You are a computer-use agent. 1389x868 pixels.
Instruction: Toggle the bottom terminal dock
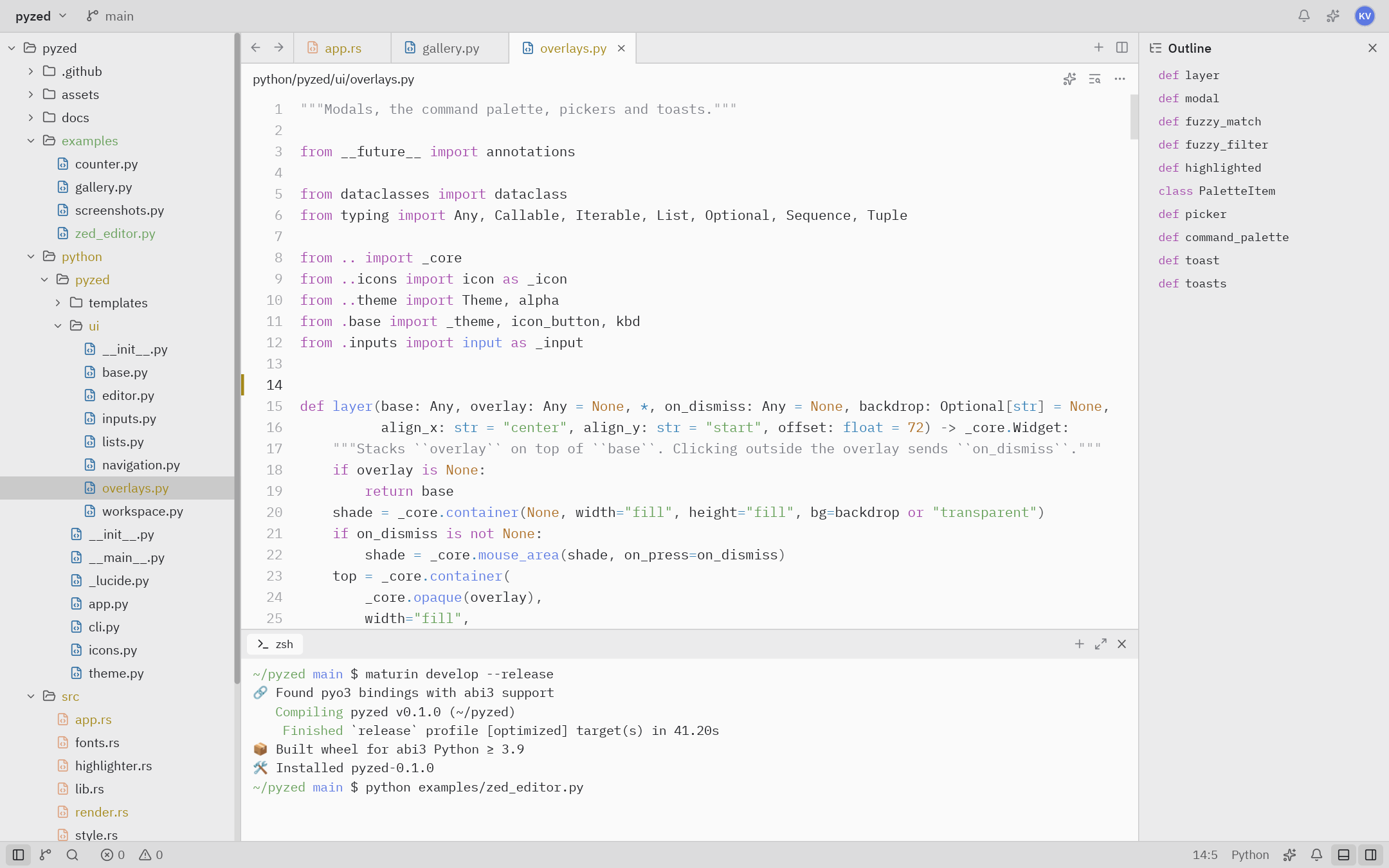1343,854
